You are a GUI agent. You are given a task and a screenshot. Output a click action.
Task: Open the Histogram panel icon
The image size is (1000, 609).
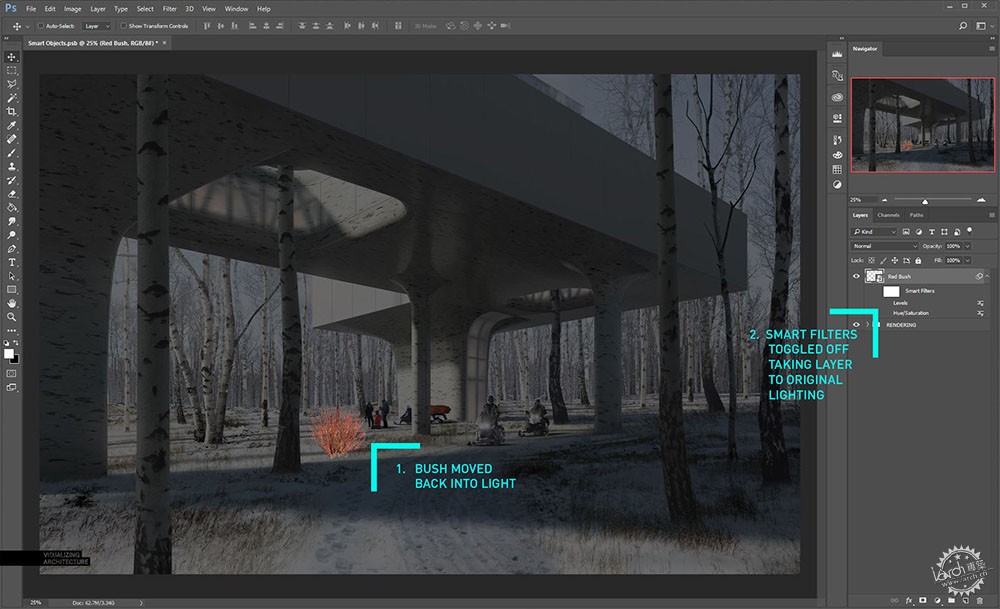[x=837, y=55]
